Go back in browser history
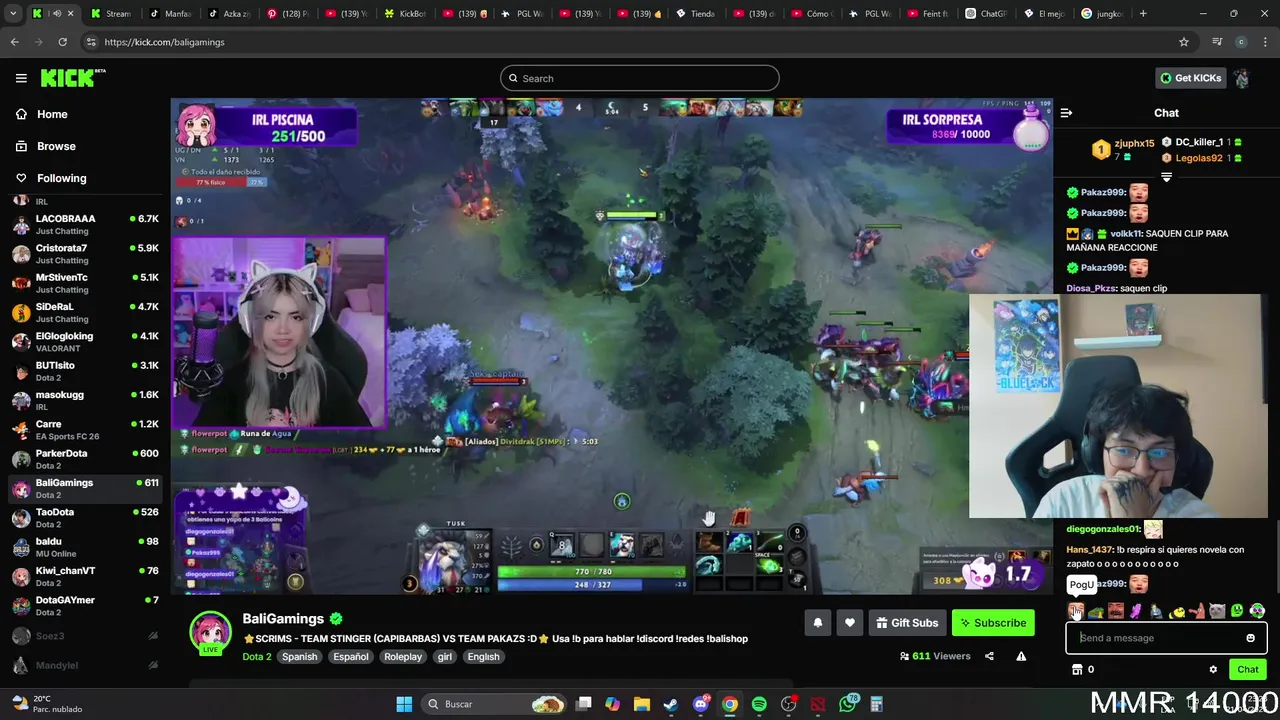This screenshot has width=1280, height=720. click(14, 42)
